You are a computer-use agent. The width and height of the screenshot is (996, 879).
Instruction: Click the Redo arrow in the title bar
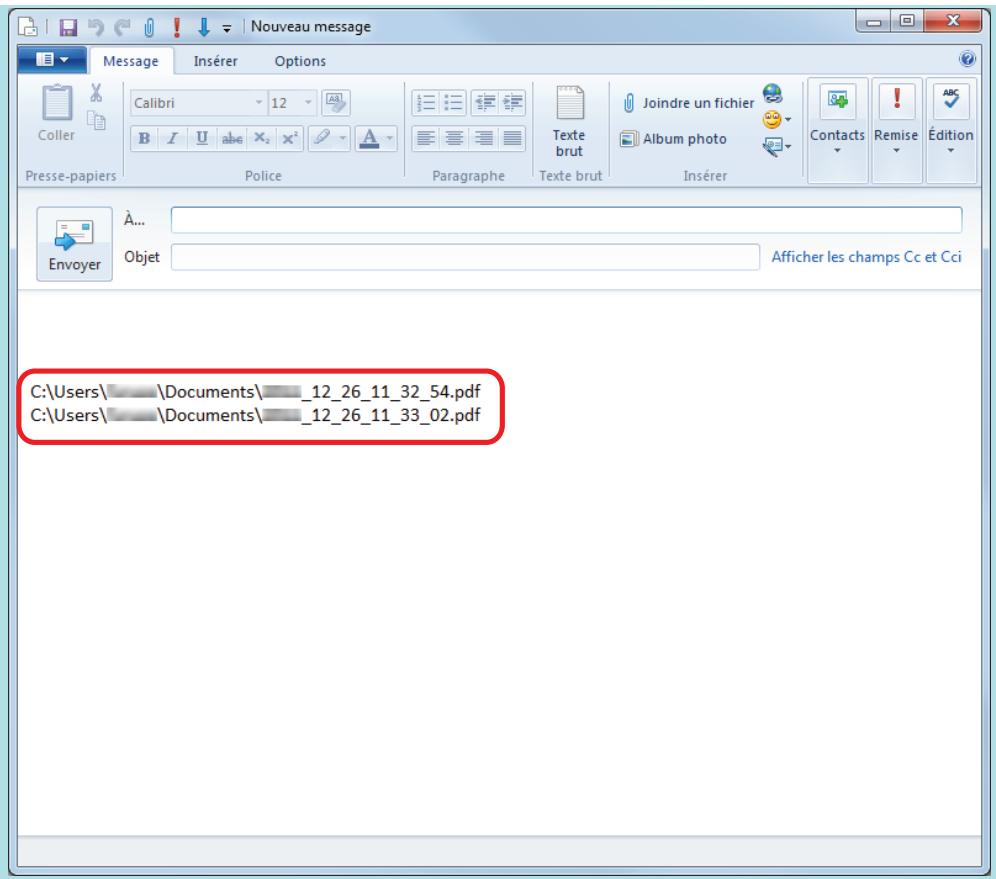[122, 27]
